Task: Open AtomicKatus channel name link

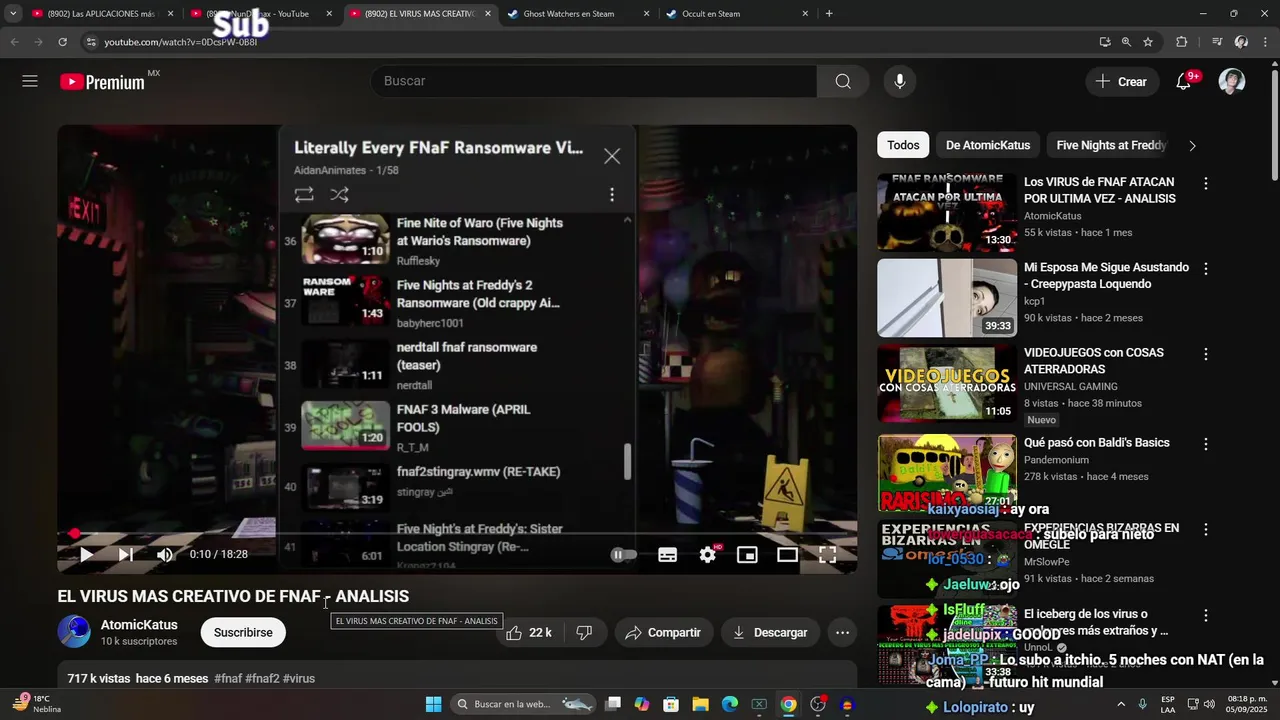Action: point(139,625)
